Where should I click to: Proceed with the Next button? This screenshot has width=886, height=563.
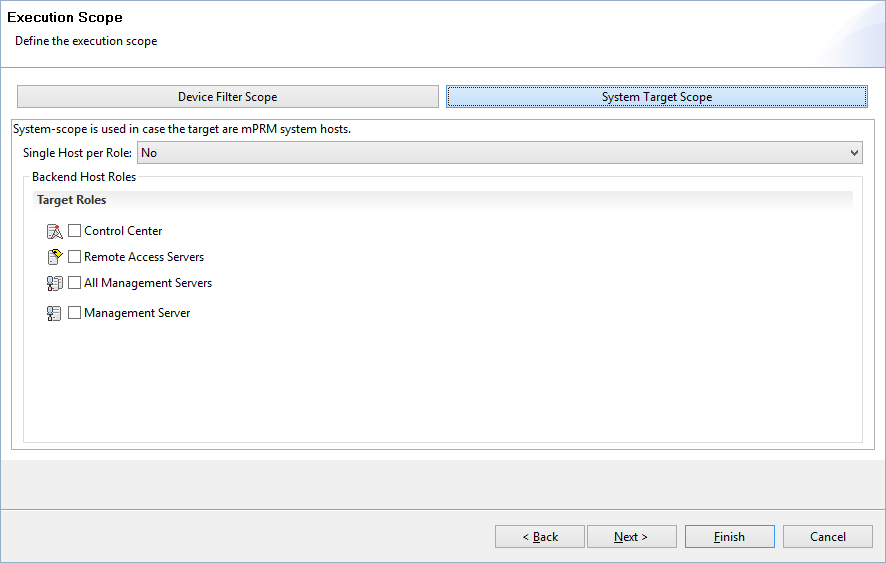632,536
